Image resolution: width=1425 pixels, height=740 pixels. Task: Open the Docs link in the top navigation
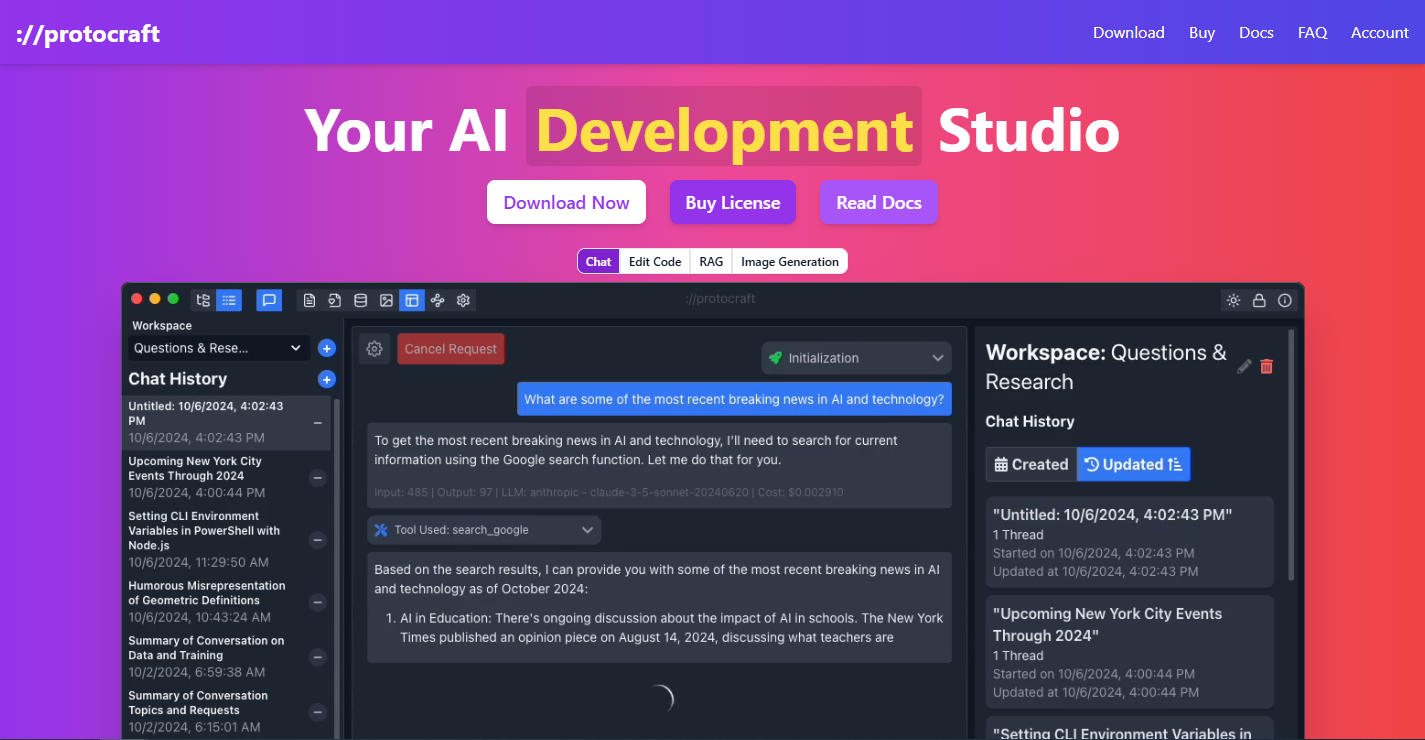pyautogui.click(x=1256, y=32)
